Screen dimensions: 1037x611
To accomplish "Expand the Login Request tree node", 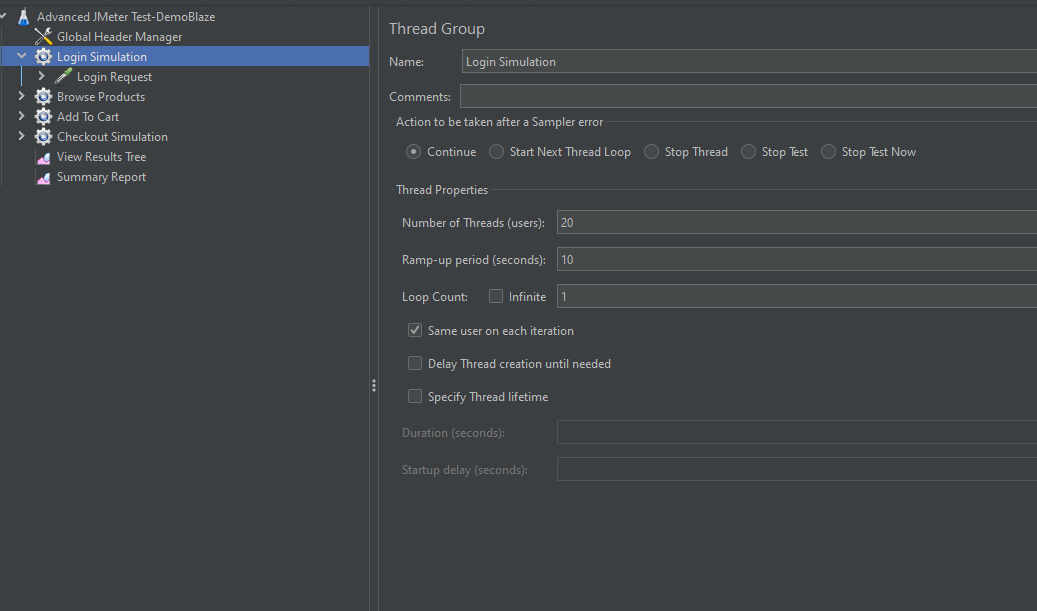I will 41,76.
